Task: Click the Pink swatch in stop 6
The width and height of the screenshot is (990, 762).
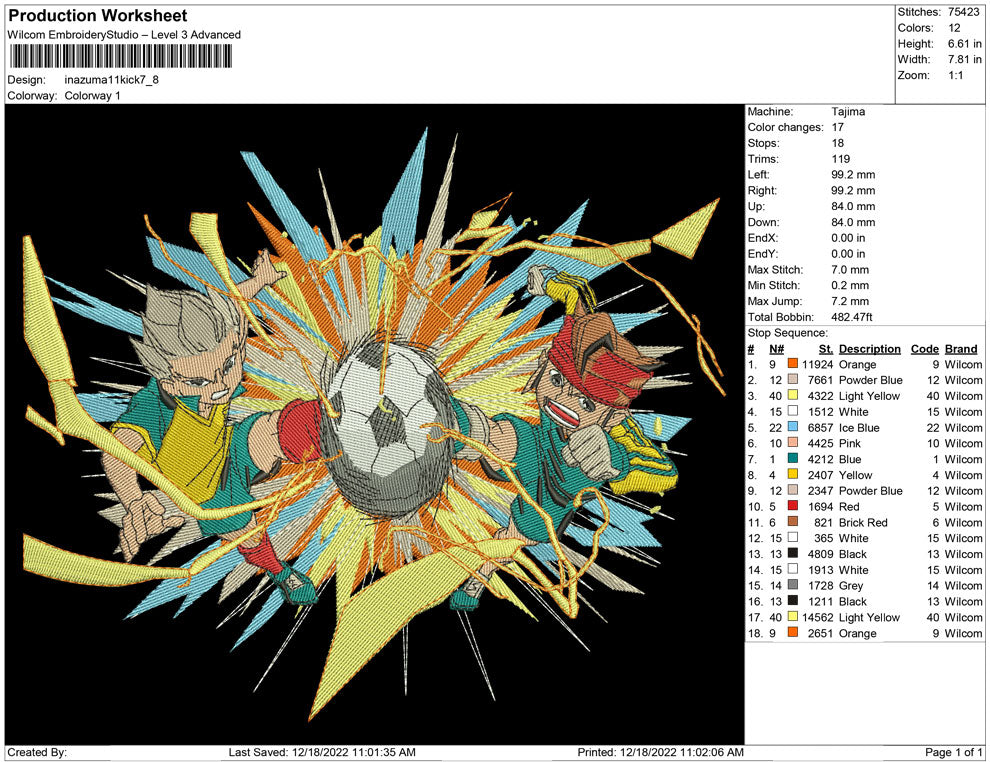Action: [792, 443]
